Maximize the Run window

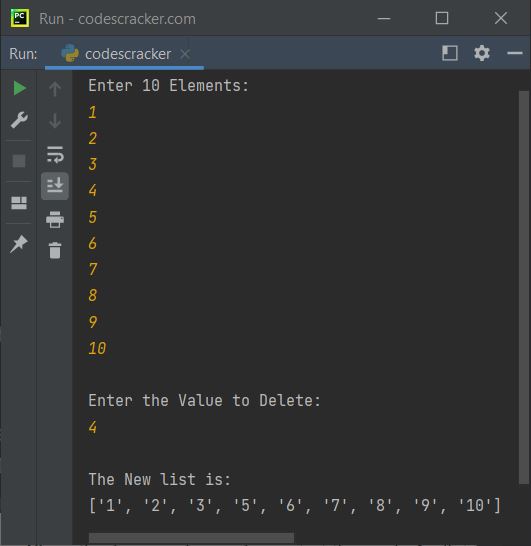pyautogui.click(x=442, y=18)
